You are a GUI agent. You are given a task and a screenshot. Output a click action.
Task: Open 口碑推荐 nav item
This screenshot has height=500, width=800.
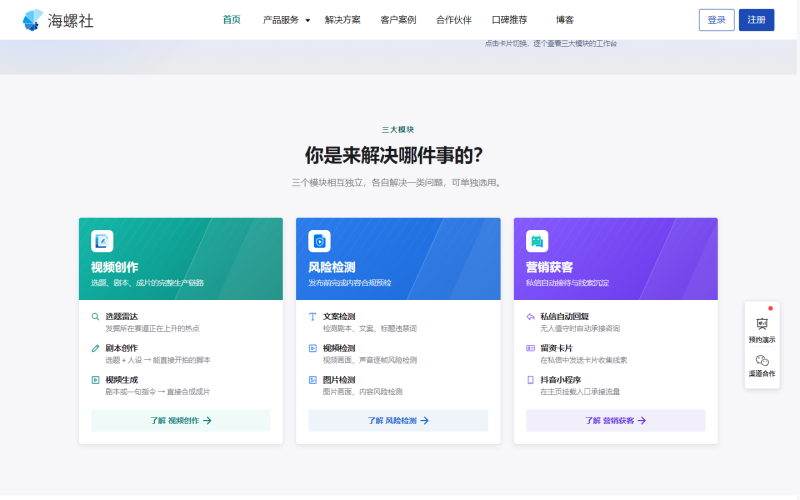(x=509, y=20)
